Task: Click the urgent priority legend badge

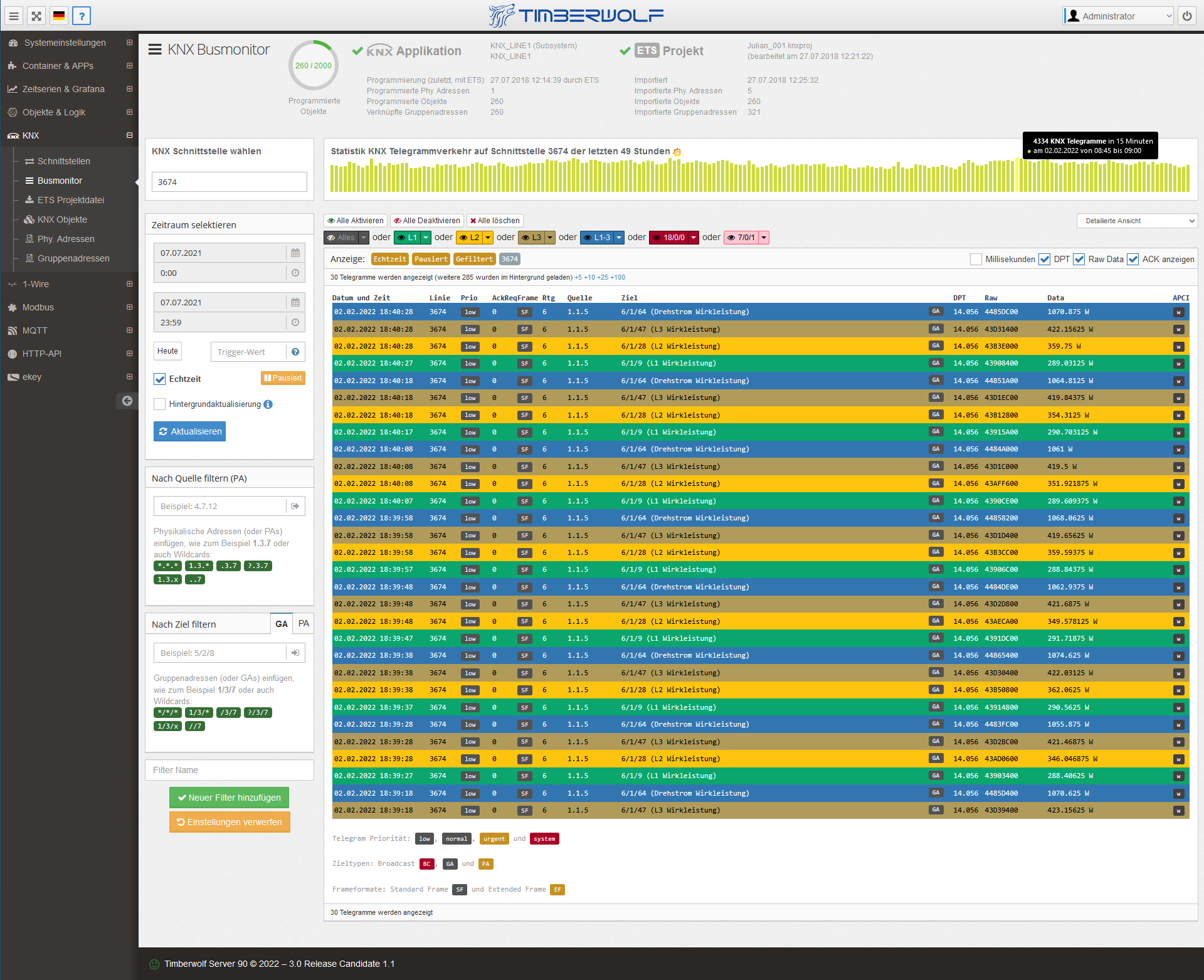Action: [494, 839]
